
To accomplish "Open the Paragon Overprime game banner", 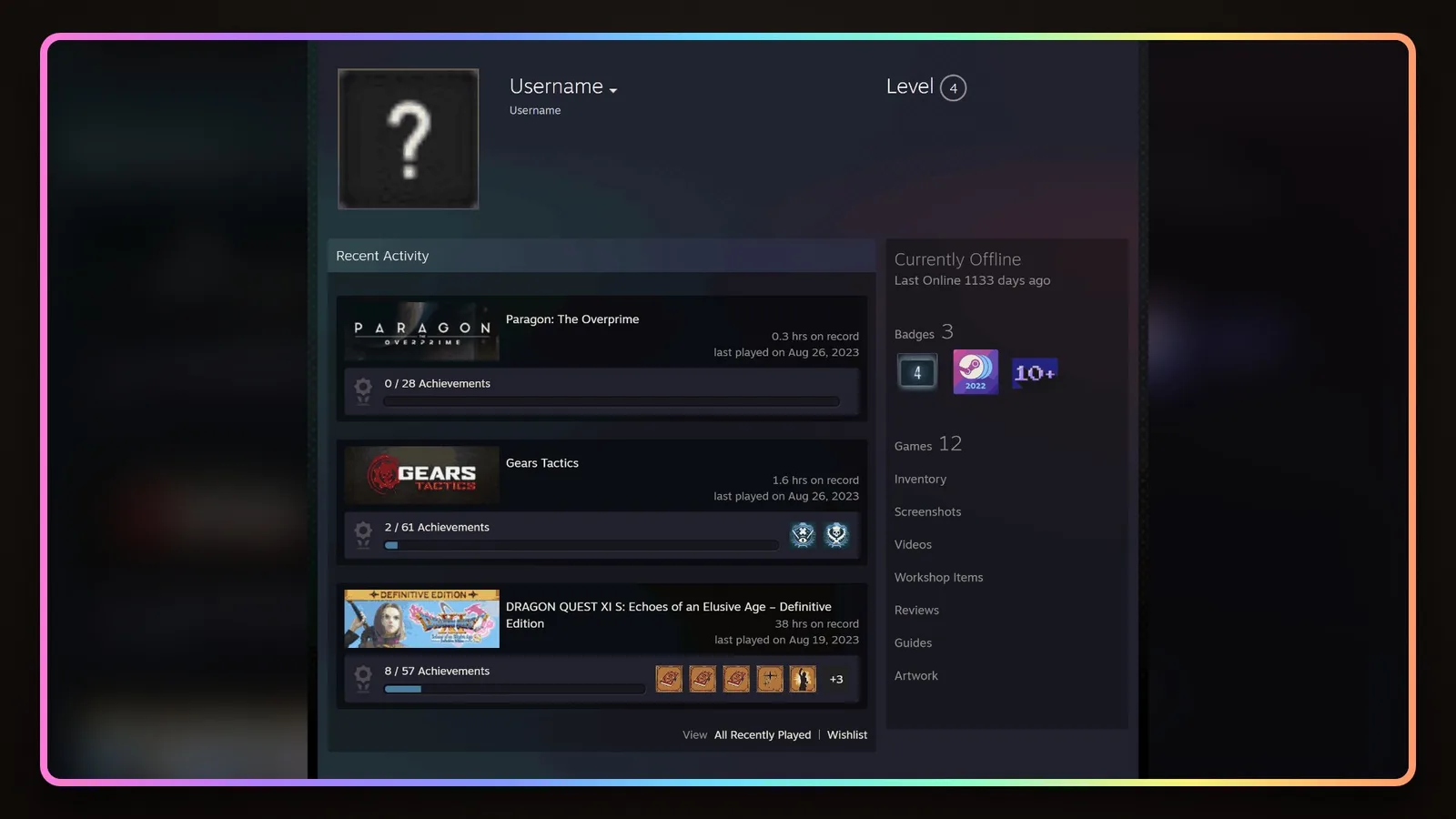I will coord(422,332).
